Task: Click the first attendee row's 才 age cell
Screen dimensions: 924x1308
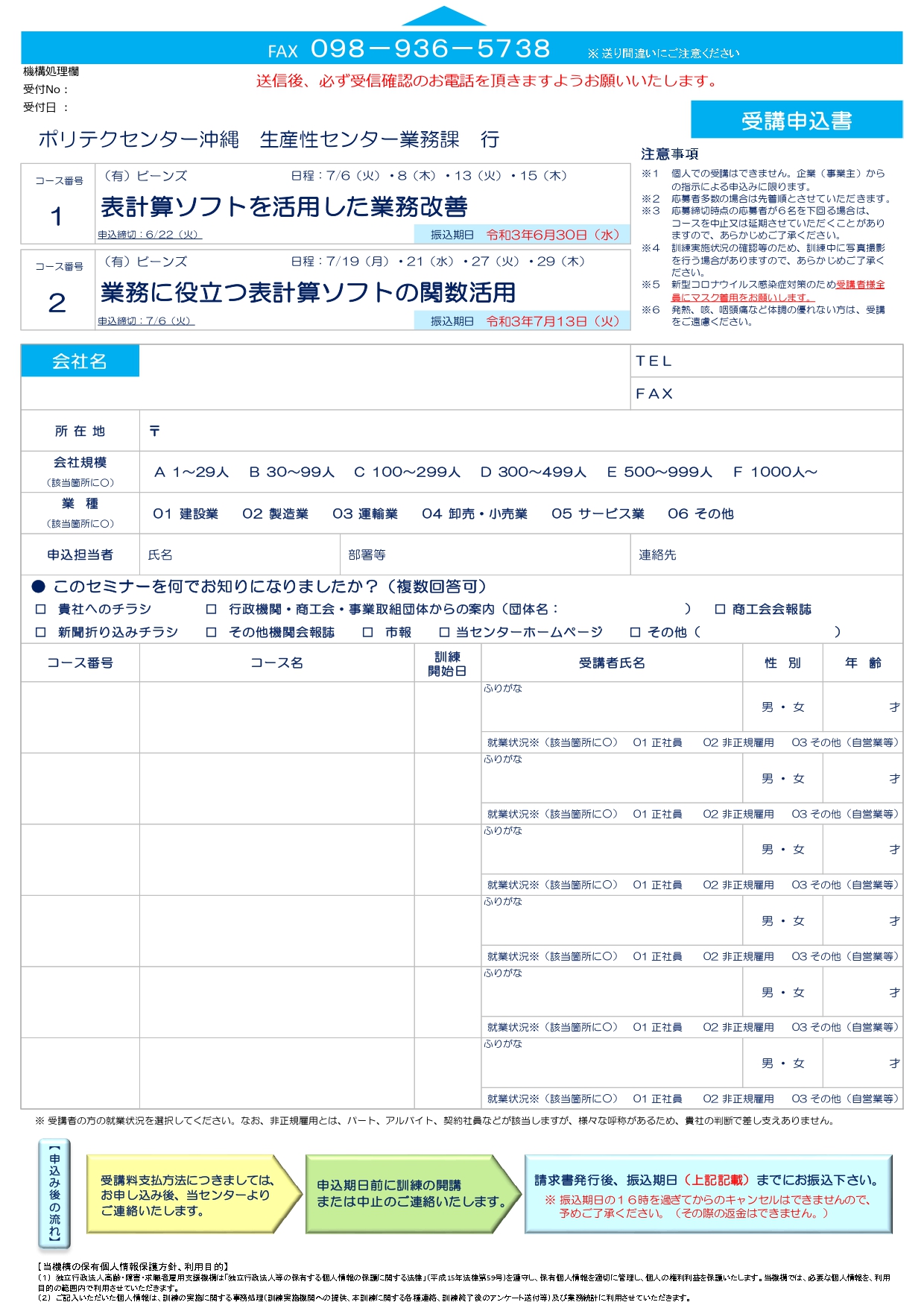Action: coord(863,707)
